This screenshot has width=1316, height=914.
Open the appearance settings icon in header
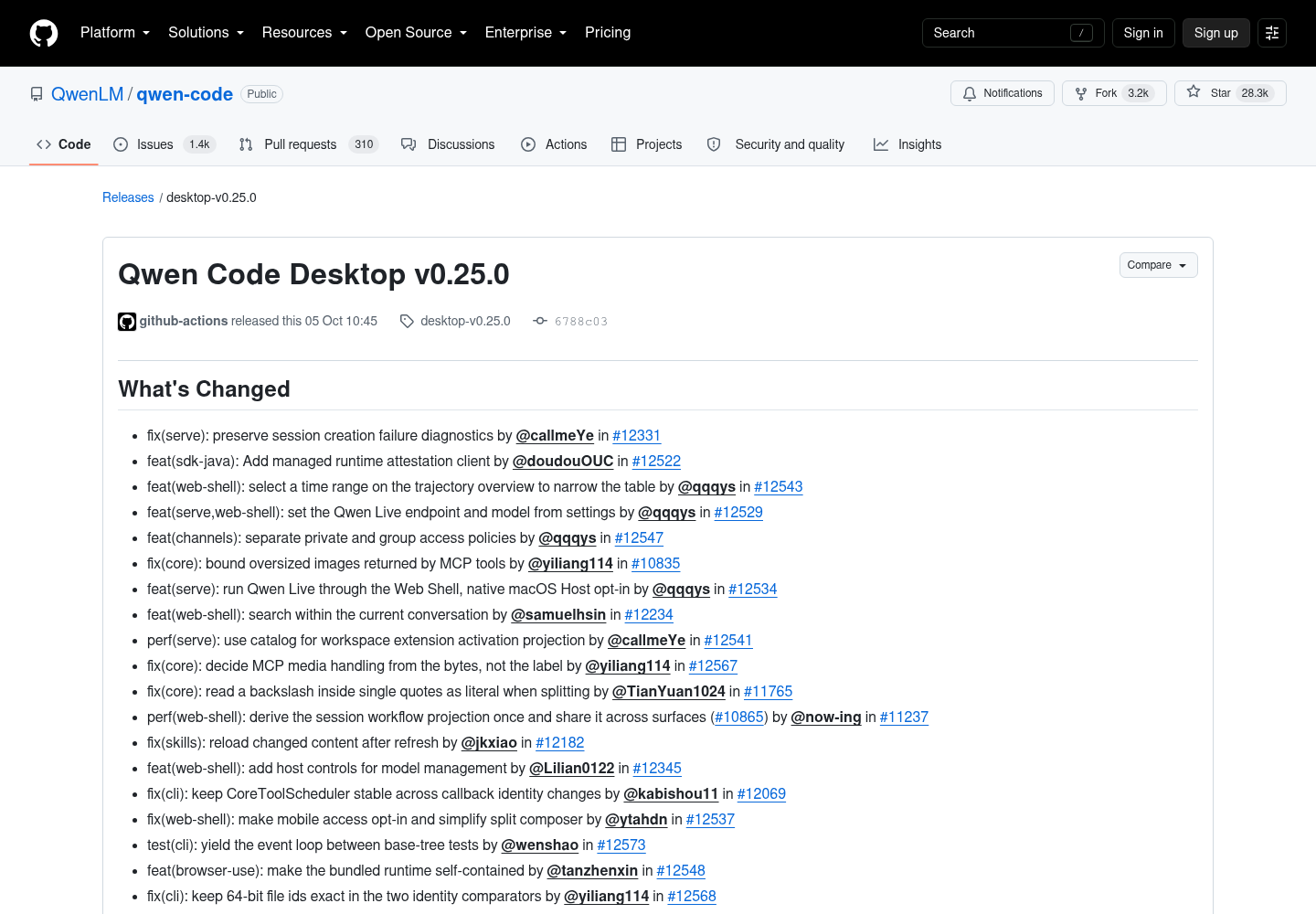(x=1272, y=33)
